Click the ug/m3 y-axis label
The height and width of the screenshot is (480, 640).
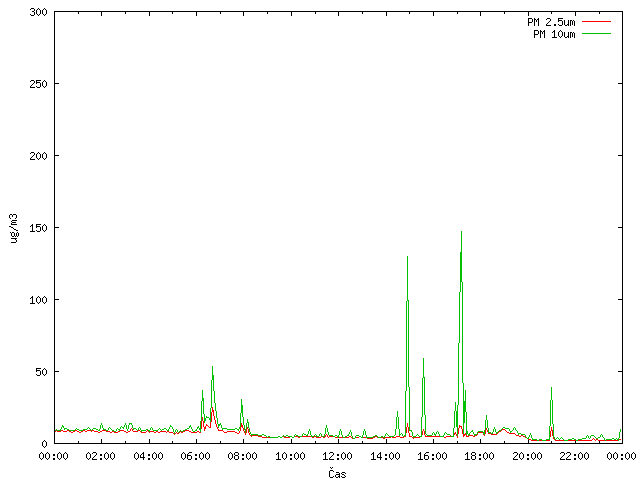coord(14,228)
